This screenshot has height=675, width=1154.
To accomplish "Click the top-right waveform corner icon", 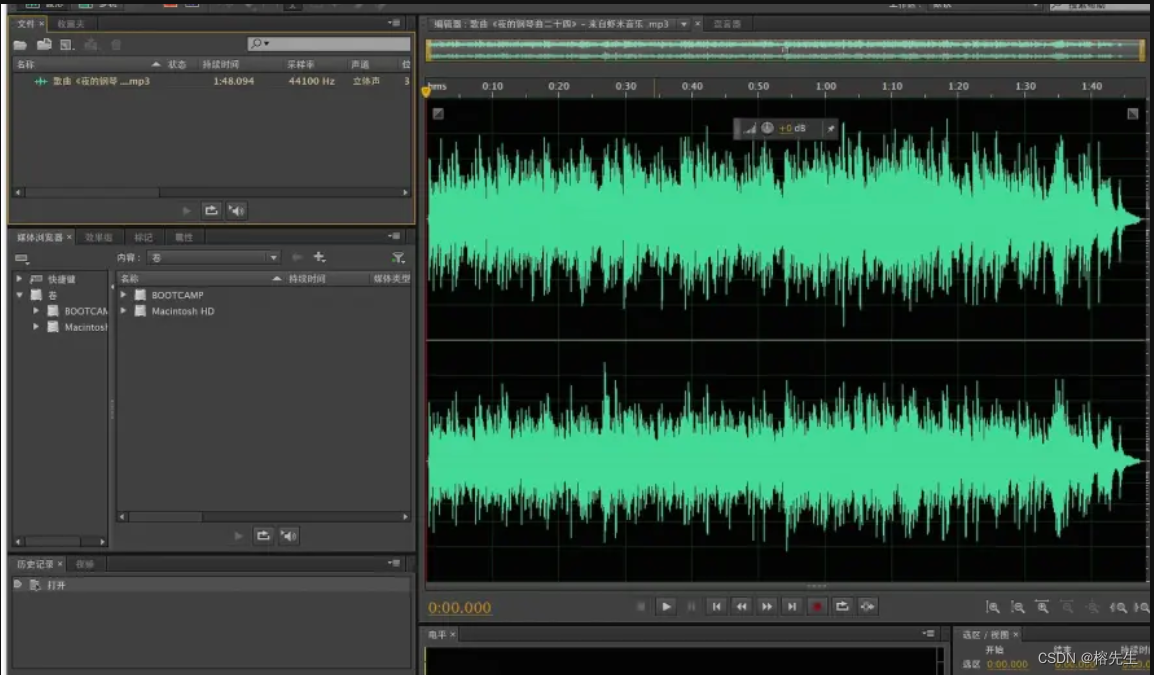I will coord(1133,114).
